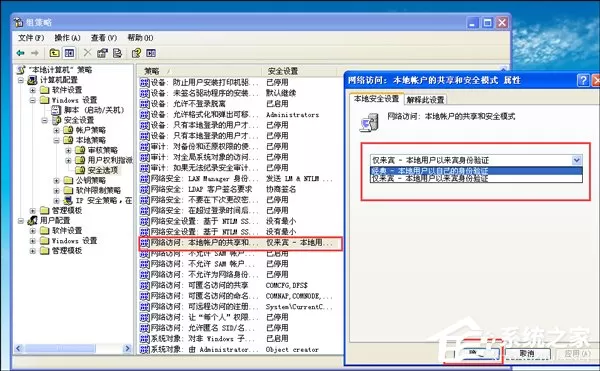Collapse the 计算机配置 tree node
The height and width of the screenshot is (371, 600).
[x=21, y=80]
